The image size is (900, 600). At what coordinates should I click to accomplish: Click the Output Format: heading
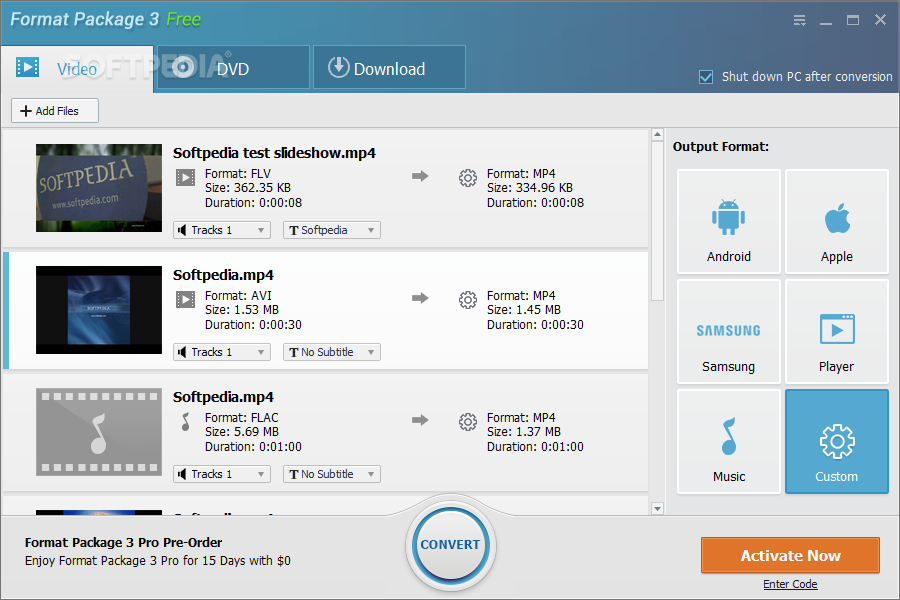pos(720,146)
